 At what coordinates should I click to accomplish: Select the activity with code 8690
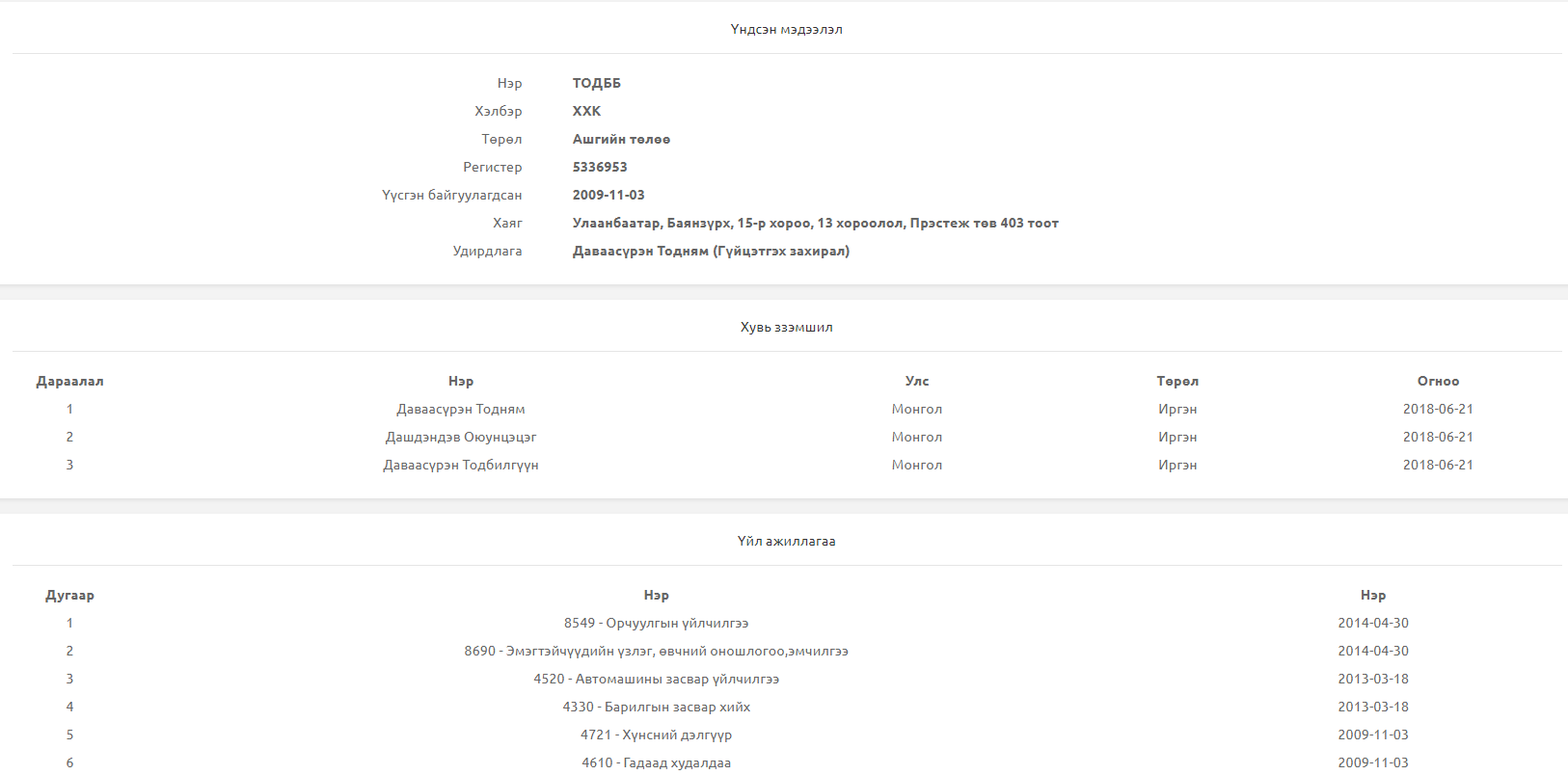[656, 652]
